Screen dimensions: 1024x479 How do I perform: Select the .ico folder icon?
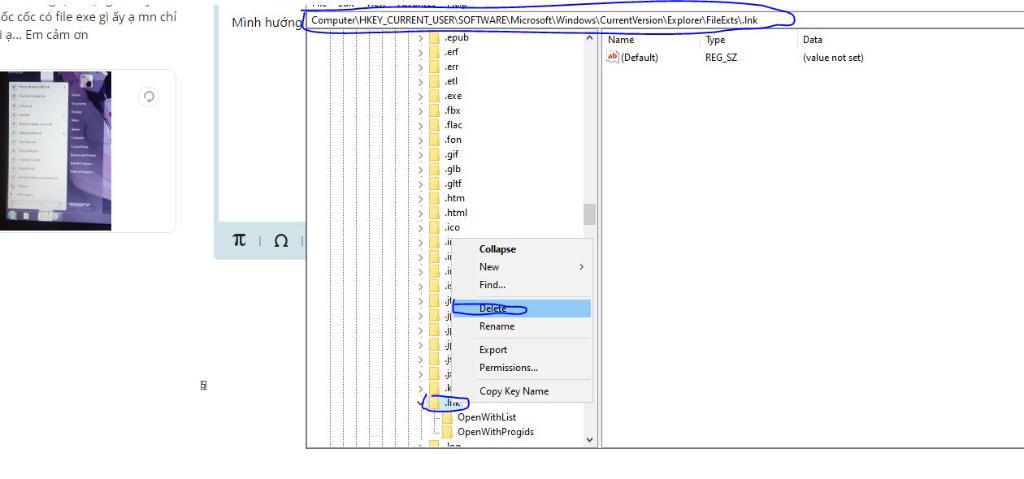click(434, 227)
